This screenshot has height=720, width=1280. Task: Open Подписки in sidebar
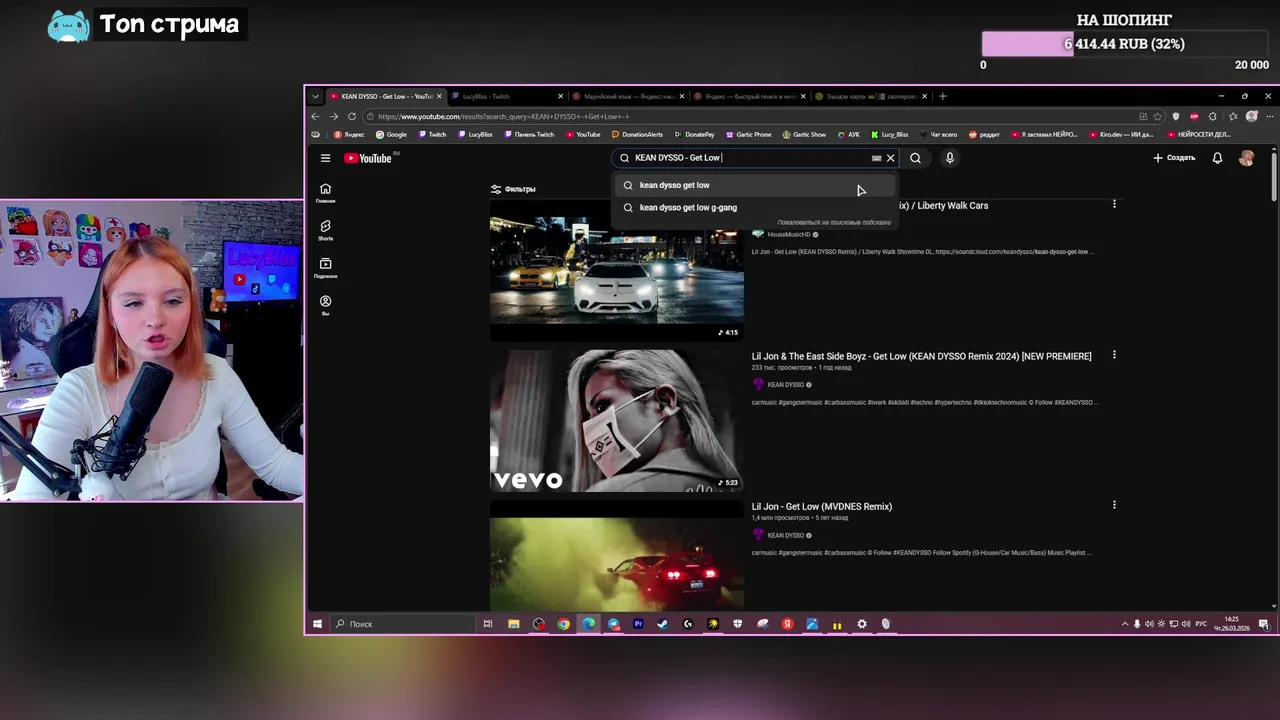325,268
